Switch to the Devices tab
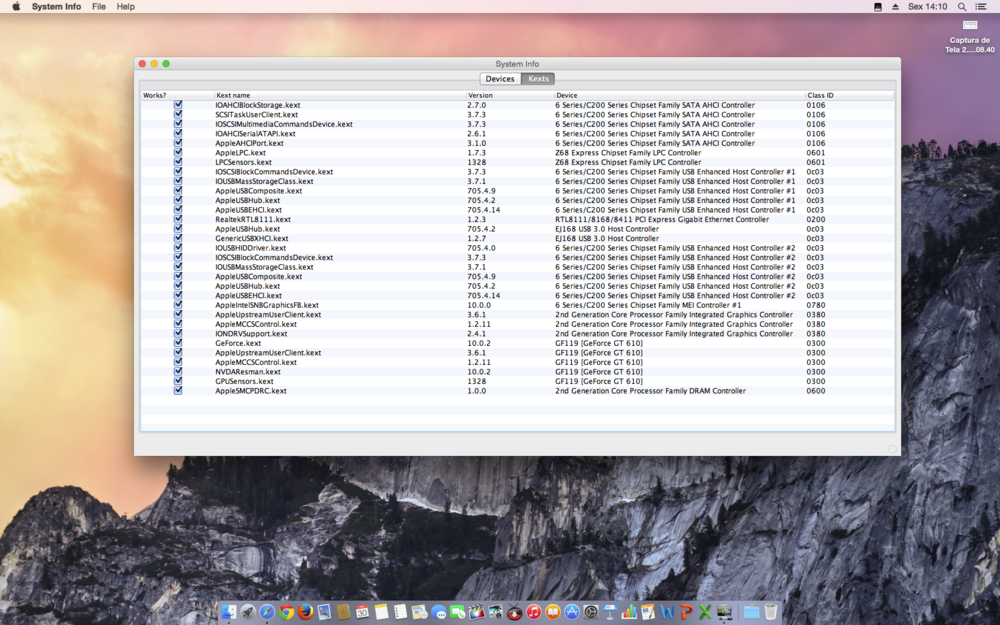This screenshot has height=625, width=1000. [x=500, y=79]
